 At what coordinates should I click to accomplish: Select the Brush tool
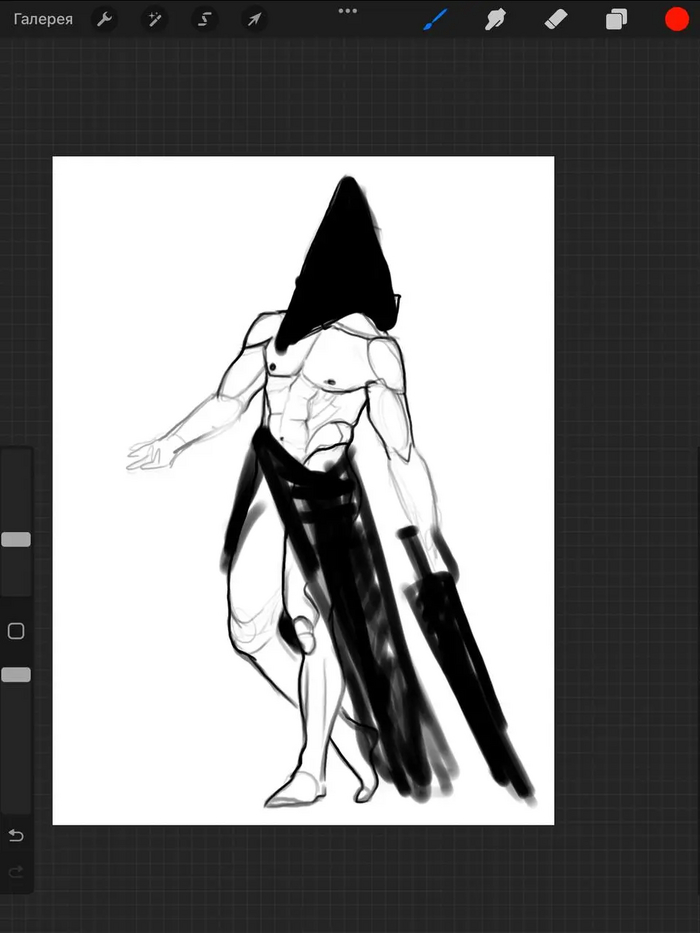[x=435, y=20]
